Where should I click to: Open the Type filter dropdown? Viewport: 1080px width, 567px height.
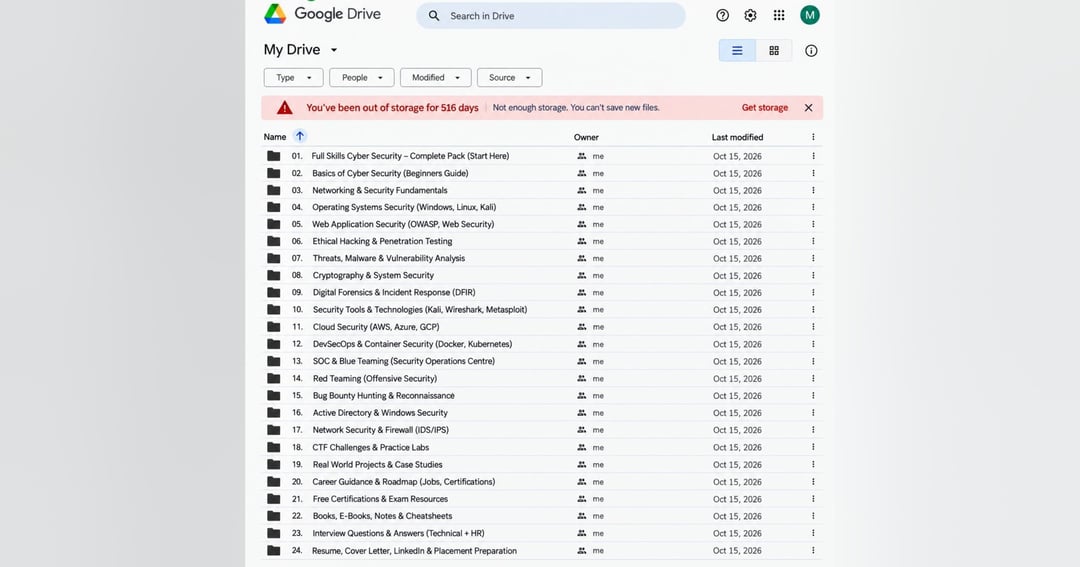293,78
